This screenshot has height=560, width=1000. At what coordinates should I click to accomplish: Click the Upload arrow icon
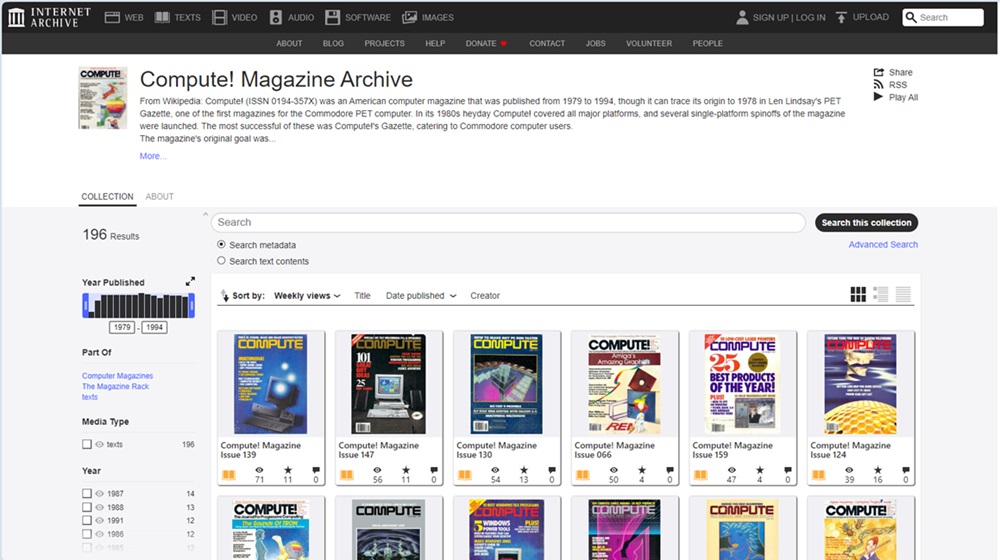[x=841, y=17]
